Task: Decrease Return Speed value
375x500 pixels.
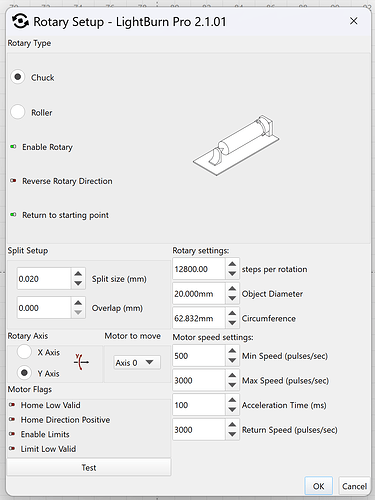Action: pos(232,435)
